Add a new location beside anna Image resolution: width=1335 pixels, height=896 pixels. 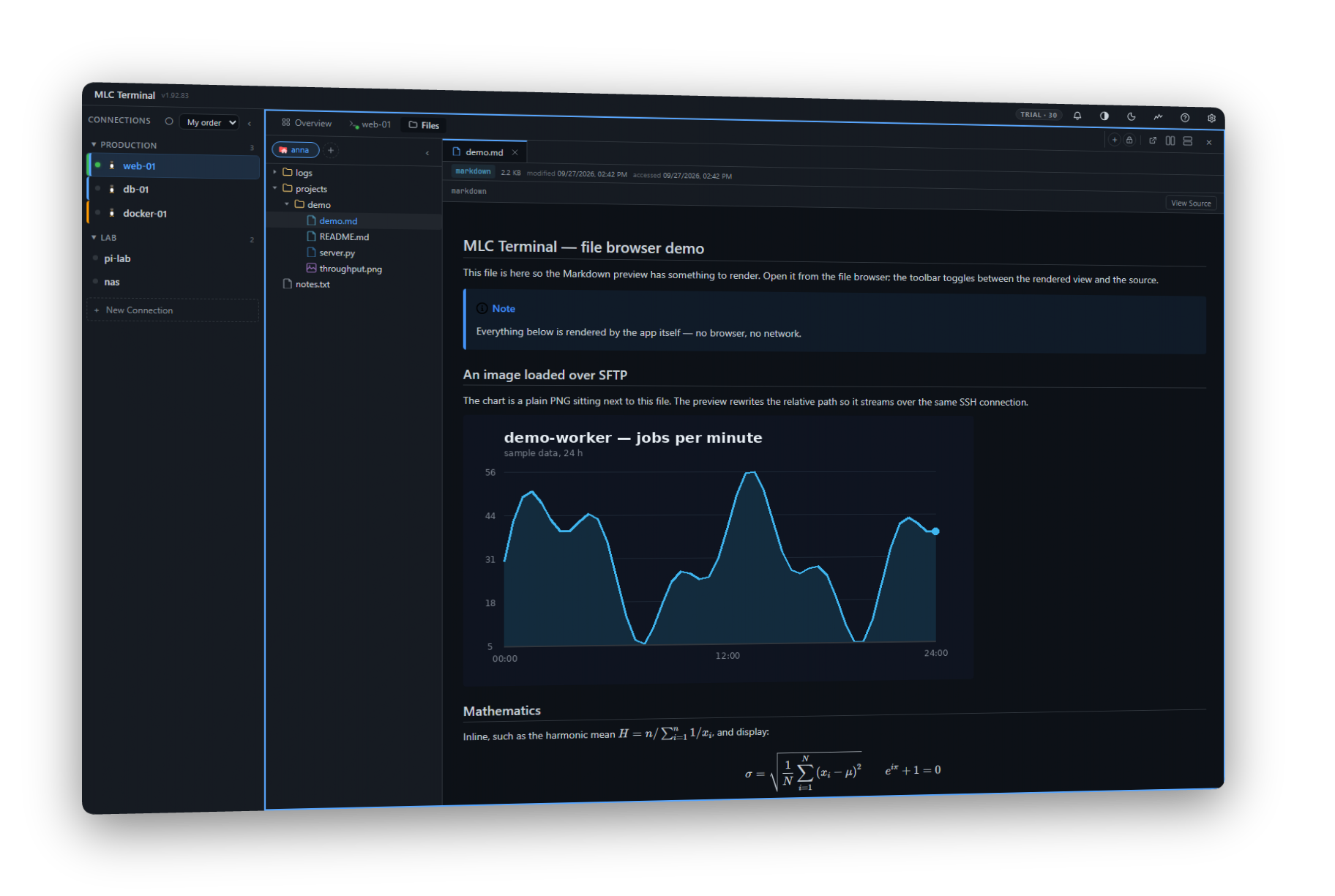point(331,150)
